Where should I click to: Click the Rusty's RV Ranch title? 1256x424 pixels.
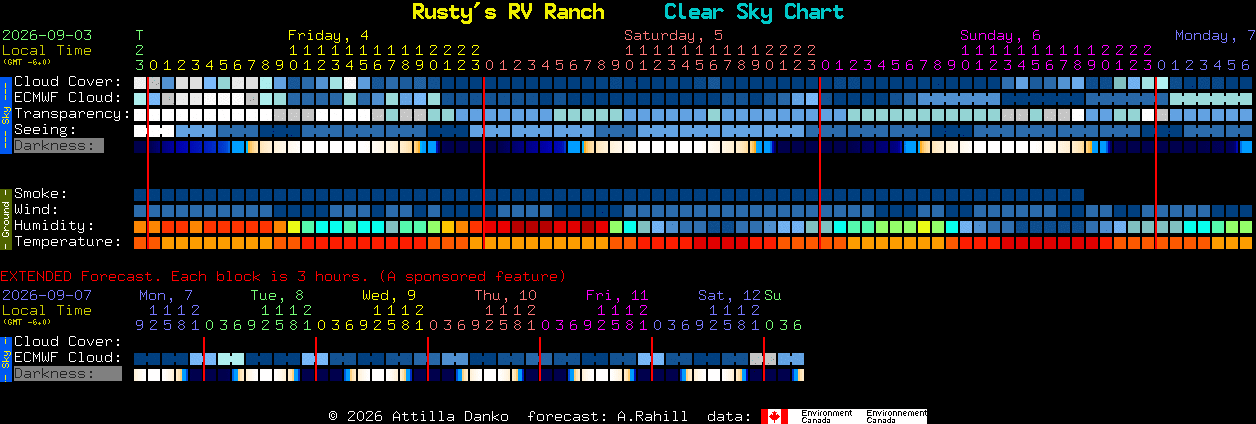point(508,12)
